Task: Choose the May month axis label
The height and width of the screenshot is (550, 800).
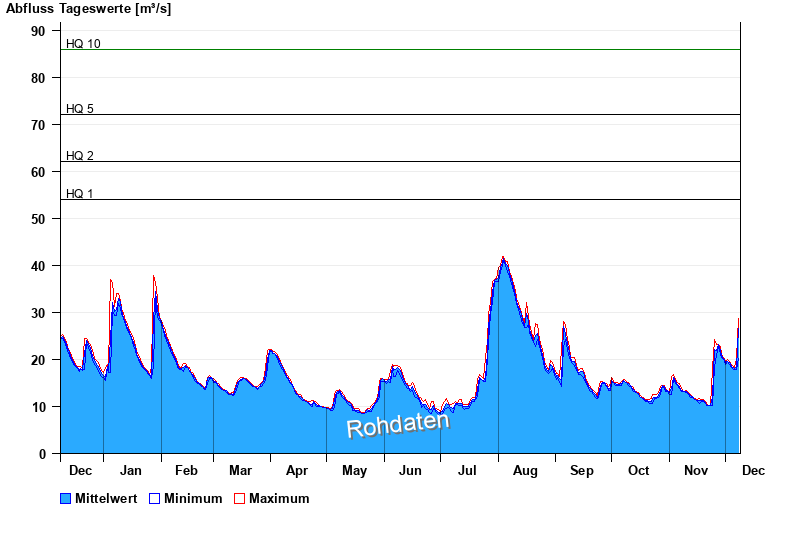Action: (x=354, y=470)
